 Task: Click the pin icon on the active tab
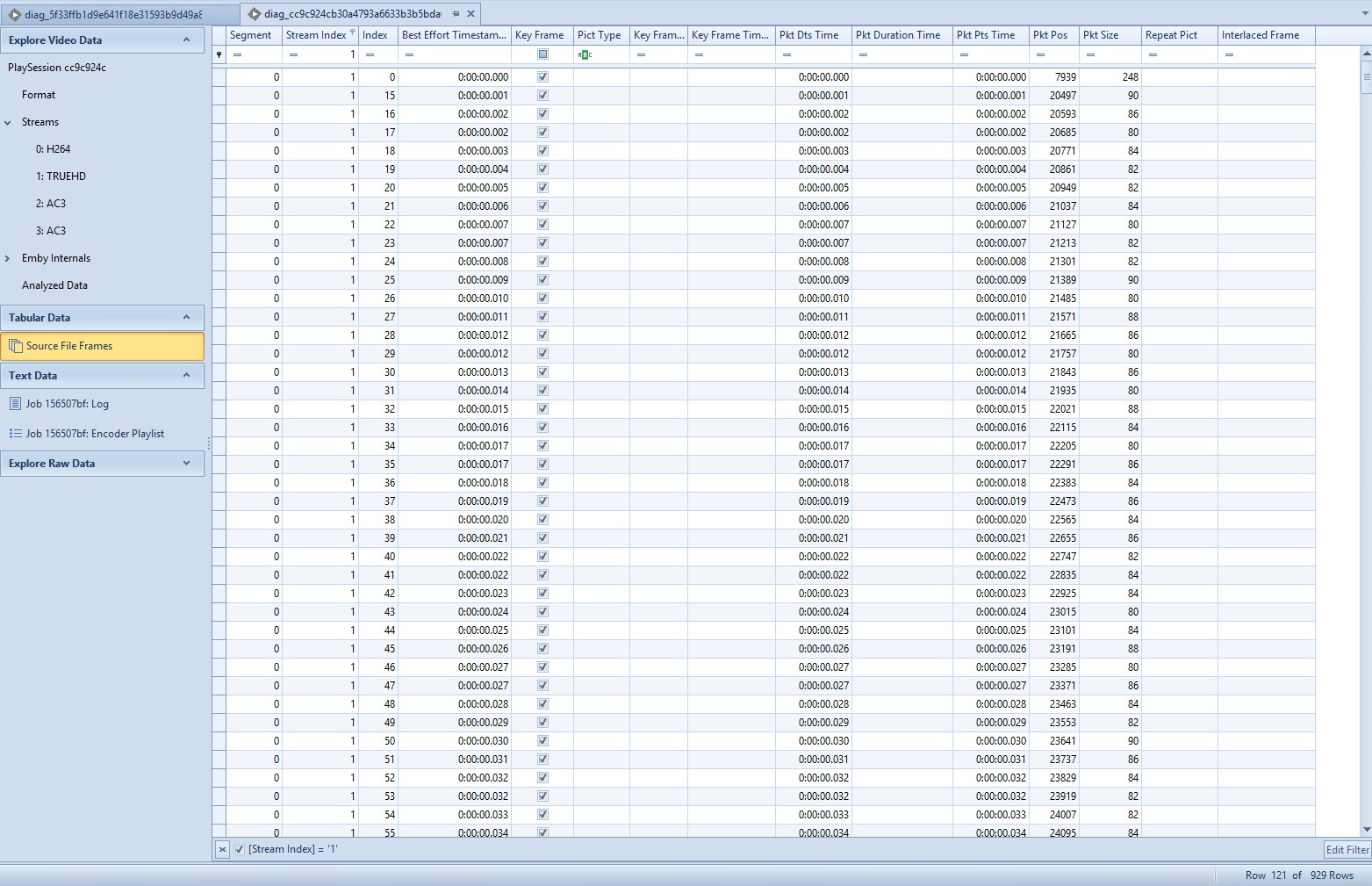pyautogui.click(x=456, y=14)
